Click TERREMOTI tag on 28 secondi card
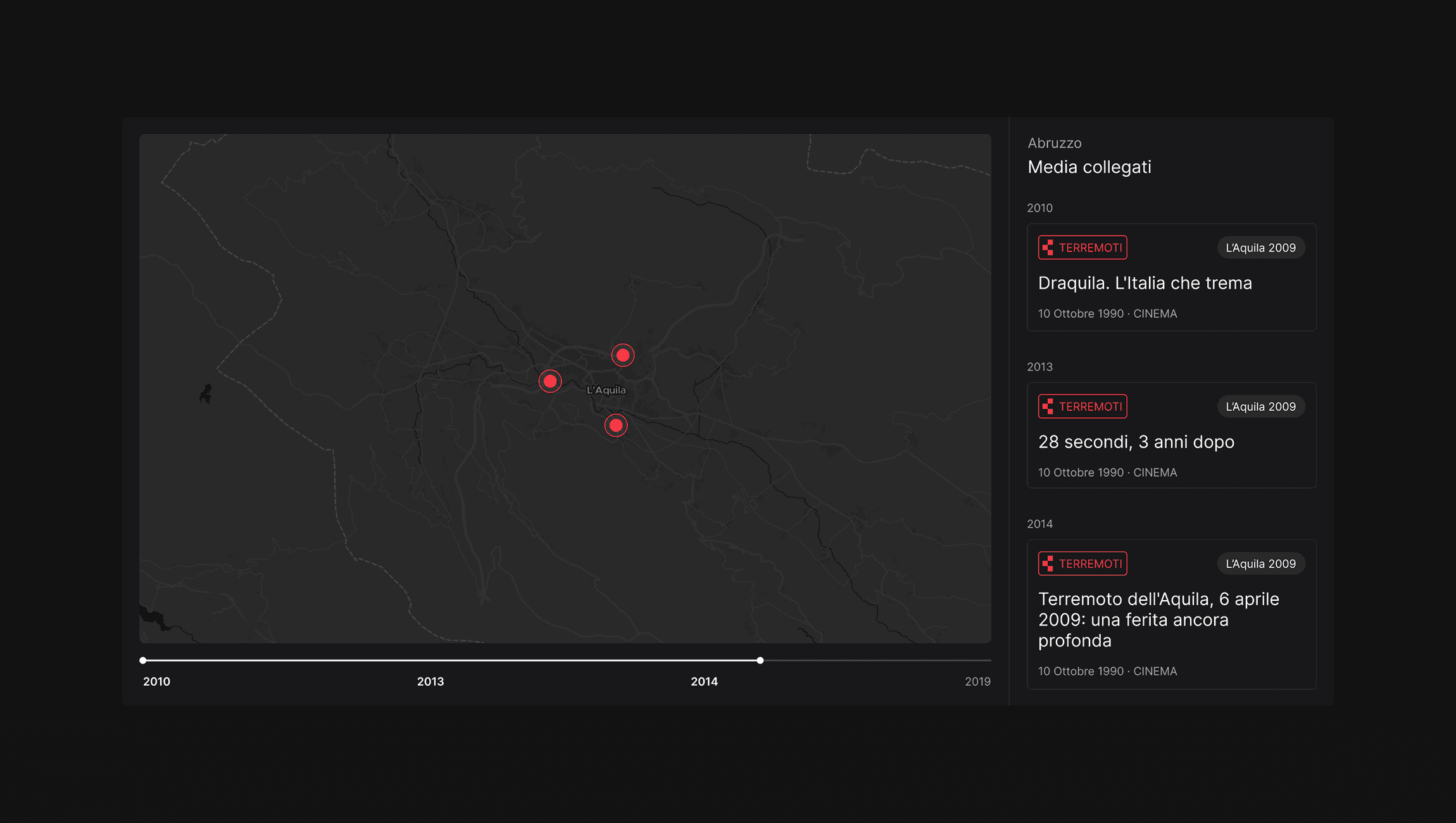The height and width of the screenshot is (823, 1456). pos(1083,406)
